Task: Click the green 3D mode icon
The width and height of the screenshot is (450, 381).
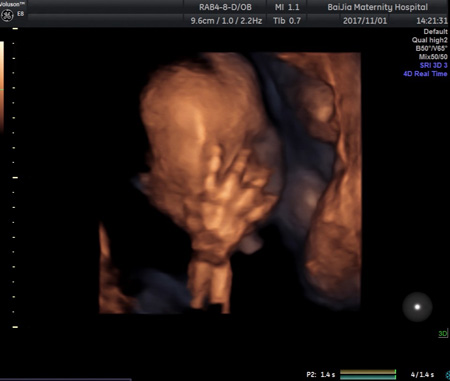Action: [x=443, y=334]
